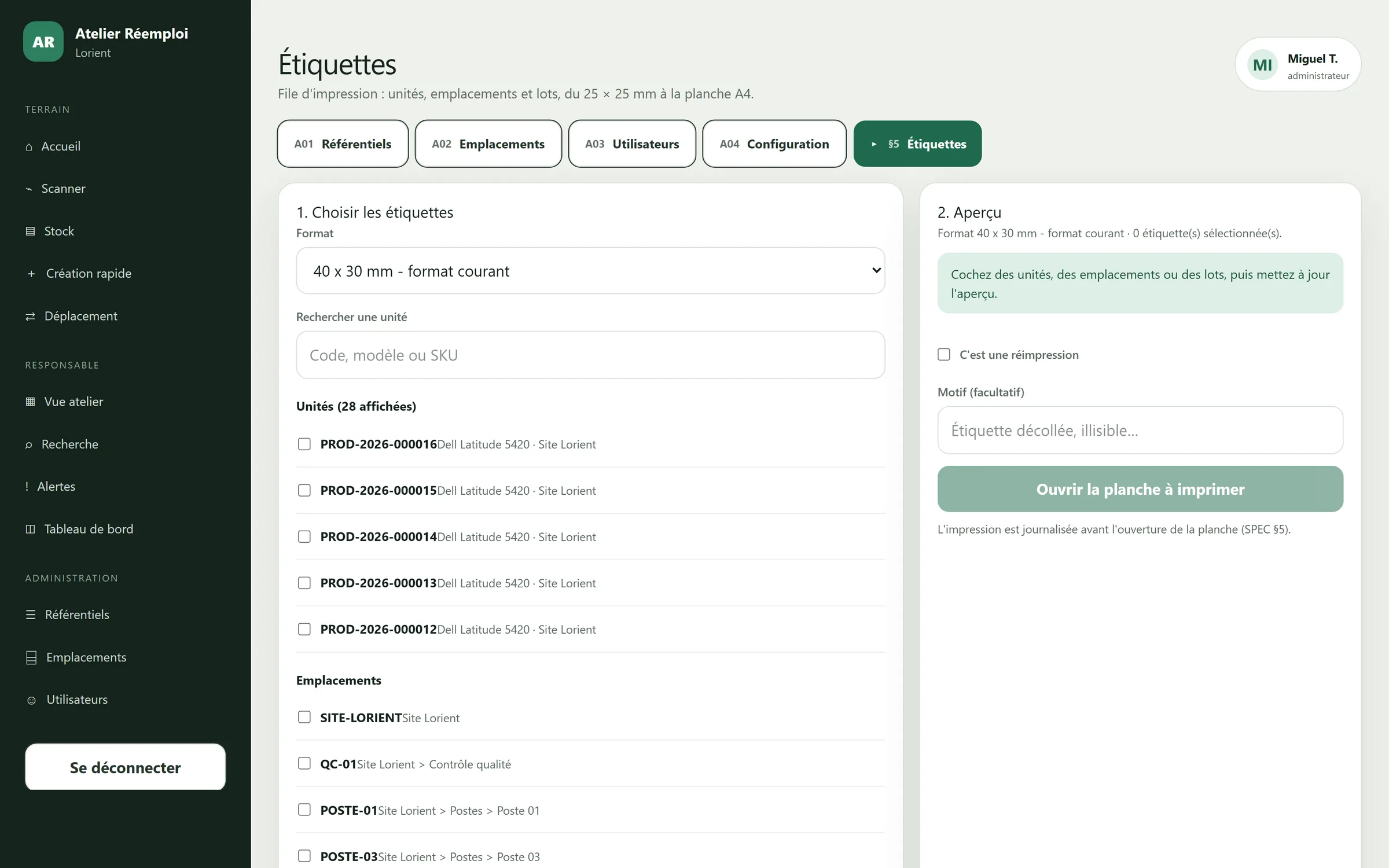Click the home icon beside Accueil
The image size is (1389, 868).
[29, 147]
